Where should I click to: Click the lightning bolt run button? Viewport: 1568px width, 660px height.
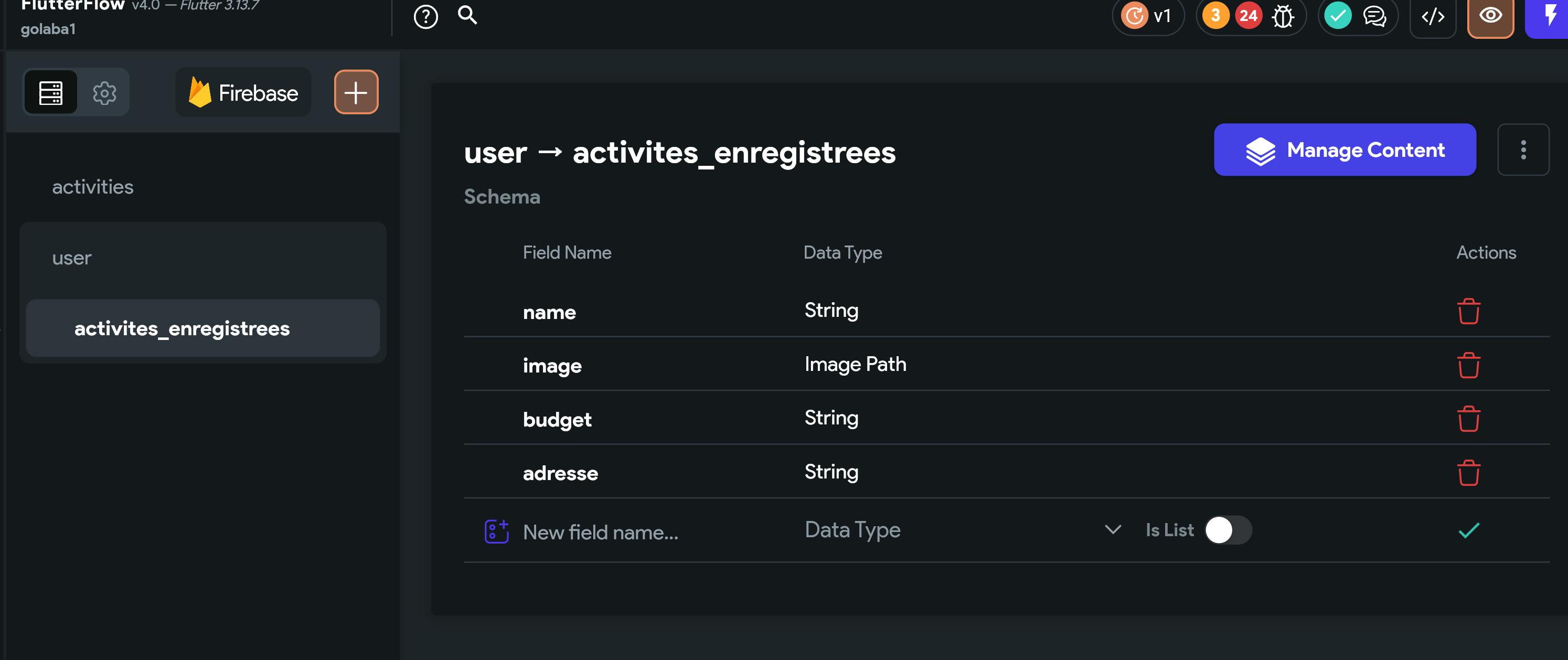1550,15
